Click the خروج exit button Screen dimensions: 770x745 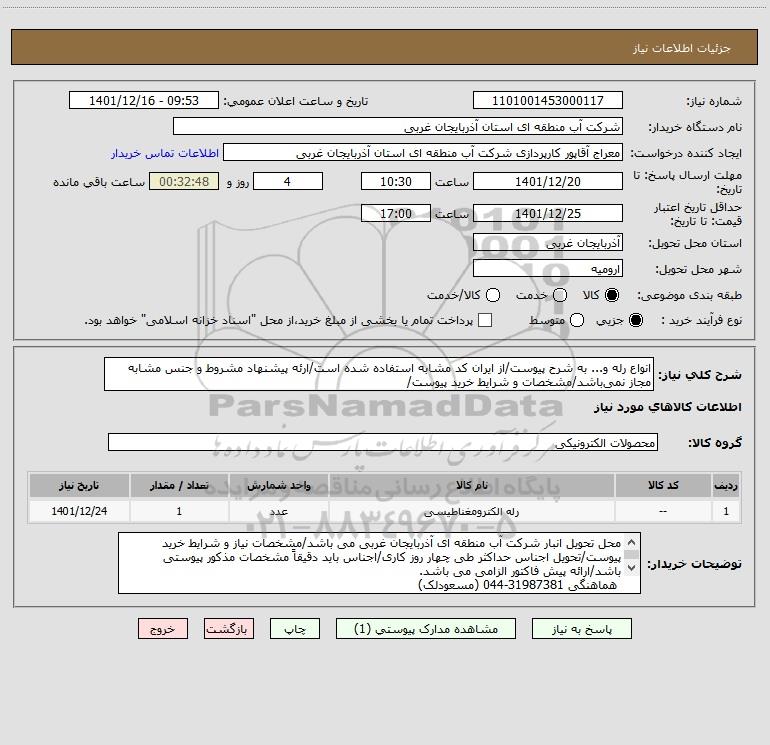163,629
